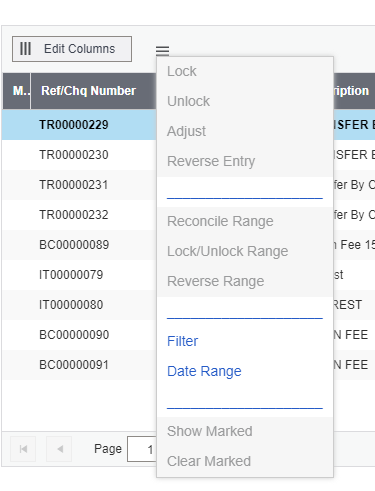The height and width of the screenshot is (491, 375).
Task: Go to previous page arrow
Action: tap(59, 449)
